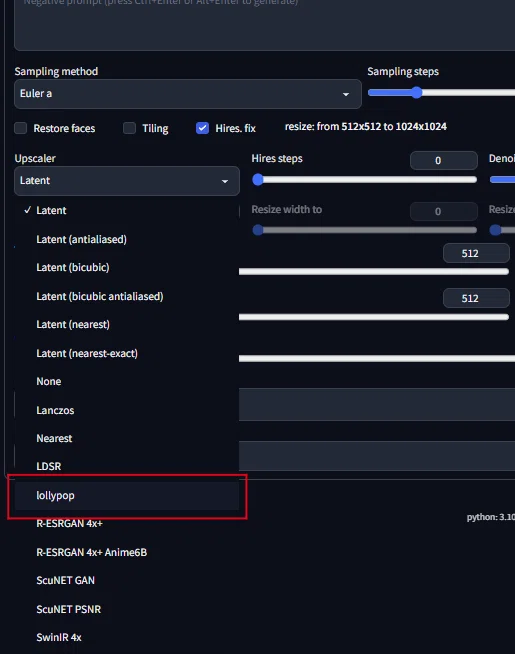Image resolution: width=515 pixels, height=654 pixels.
Task: Select ScuNET GAN upscaler
Action: (x=127, y=581)
